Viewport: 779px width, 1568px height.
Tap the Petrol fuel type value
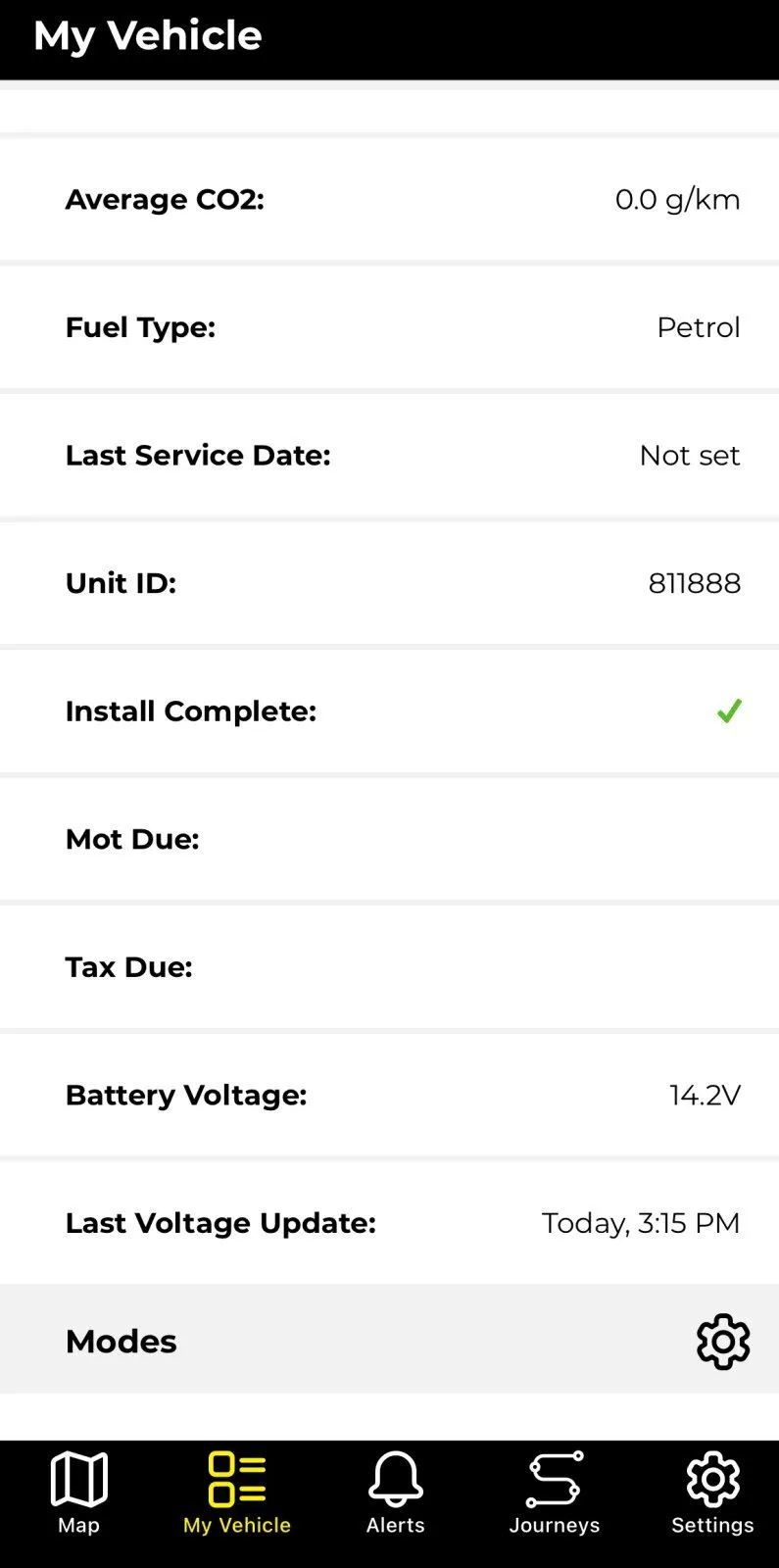point(698,327)
